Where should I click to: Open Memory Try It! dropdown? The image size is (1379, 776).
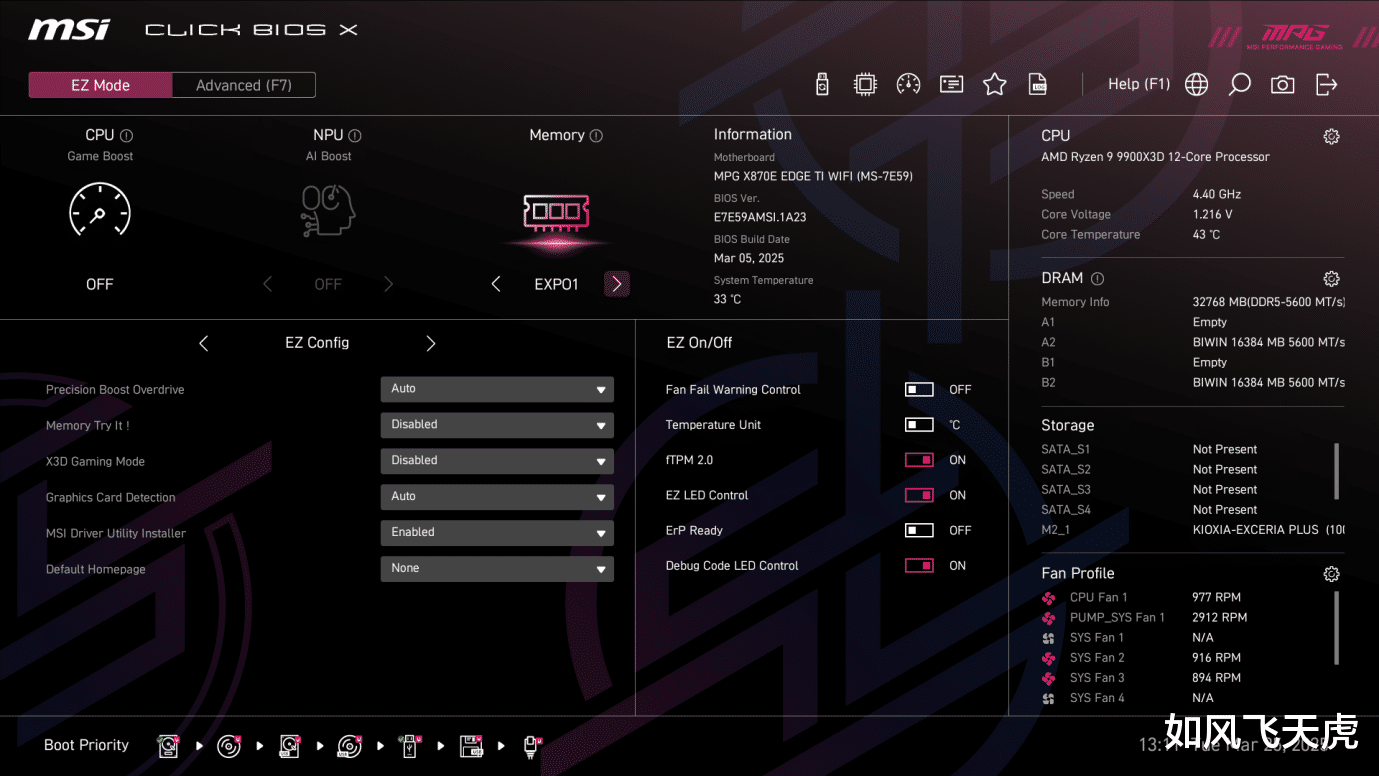coord(497,425)
